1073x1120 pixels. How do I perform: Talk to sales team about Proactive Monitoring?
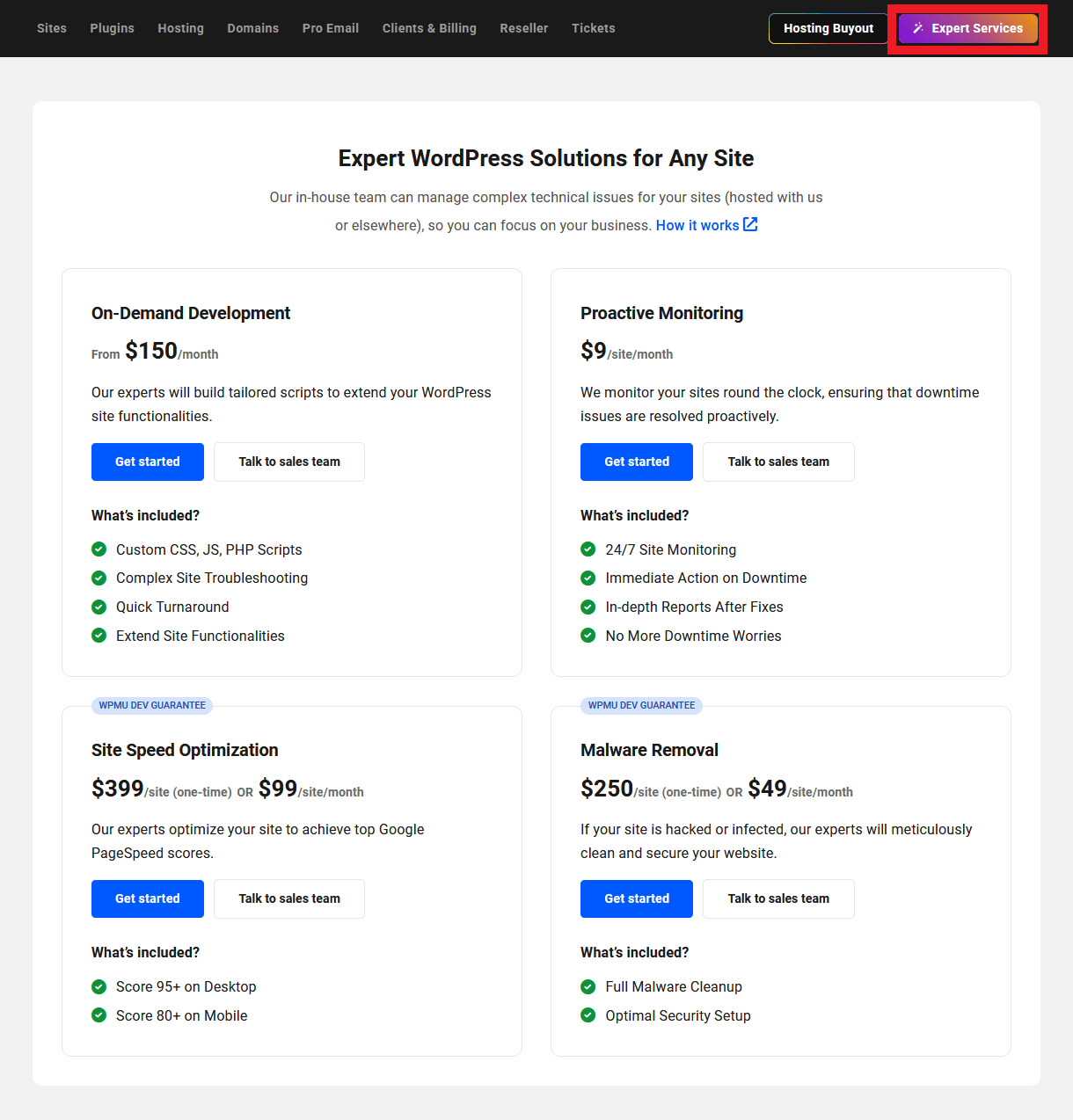click(x=778, y=462)
